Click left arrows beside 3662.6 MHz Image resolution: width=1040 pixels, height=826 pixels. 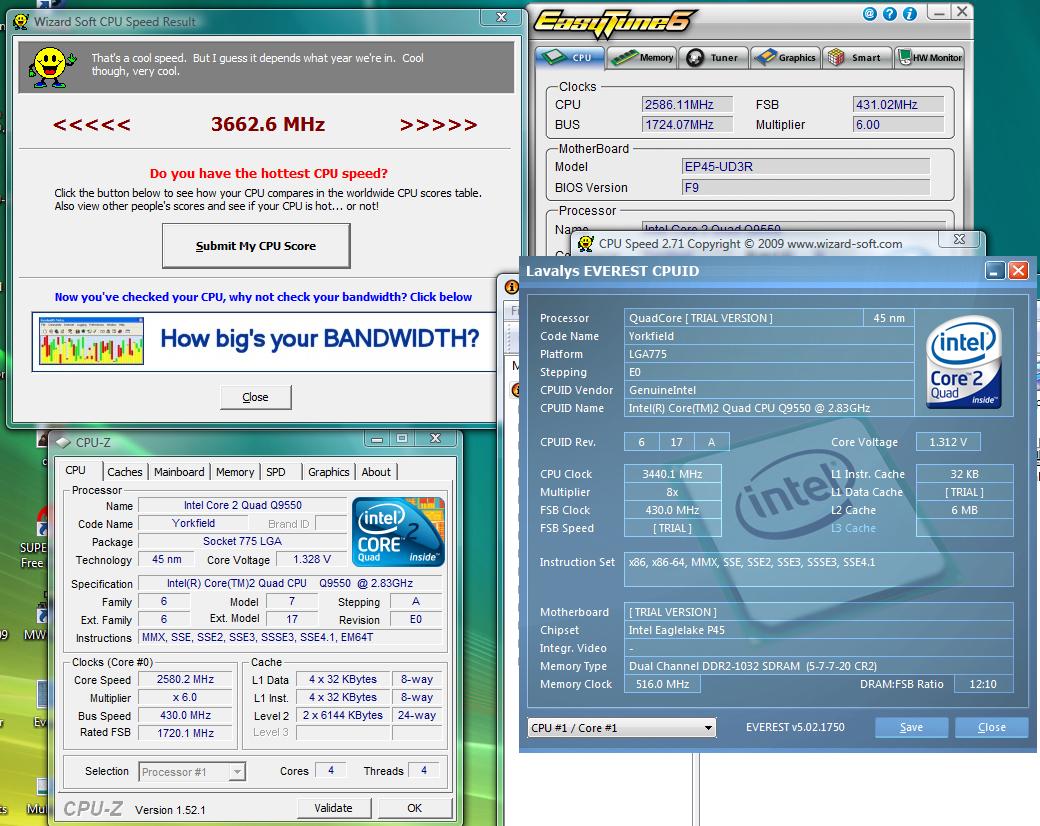click(x=92, y=125)
